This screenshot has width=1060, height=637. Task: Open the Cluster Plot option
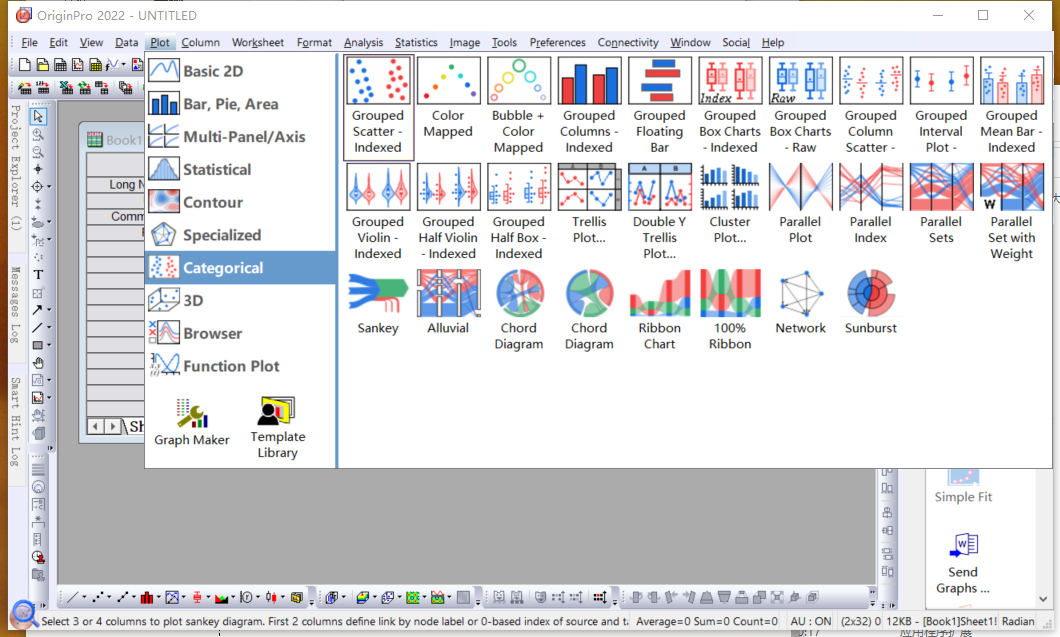[729, 204]
